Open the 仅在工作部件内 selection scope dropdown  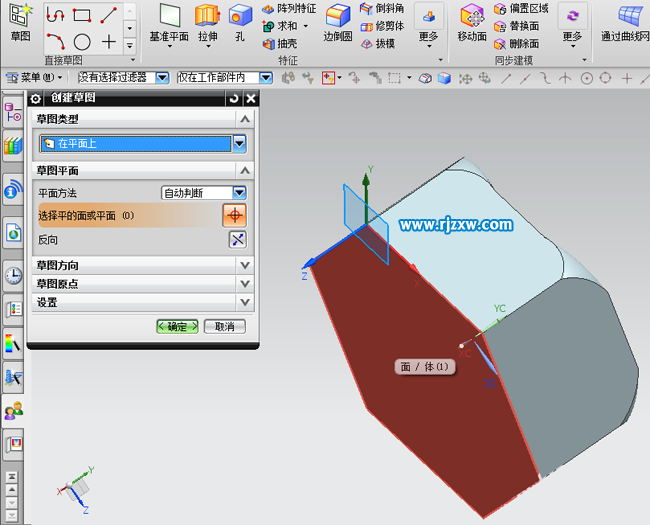point(265,77)
